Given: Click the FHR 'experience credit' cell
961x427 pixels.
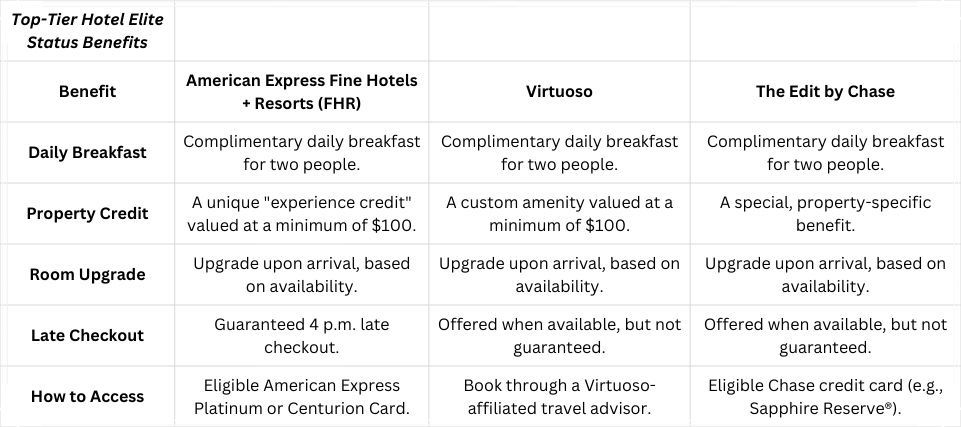Looking at the screenshot, I should [302, 214].
